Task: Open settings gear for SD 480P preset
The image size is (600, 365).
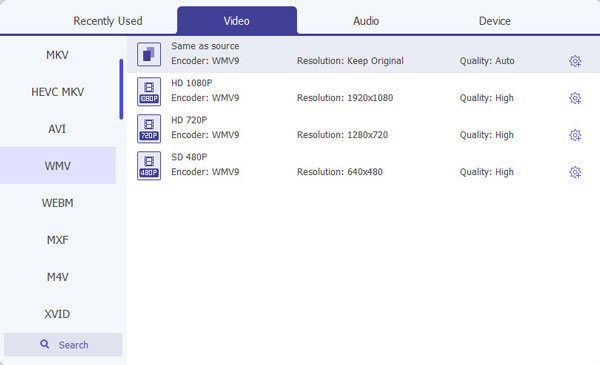Action: (x=575, y=172)
